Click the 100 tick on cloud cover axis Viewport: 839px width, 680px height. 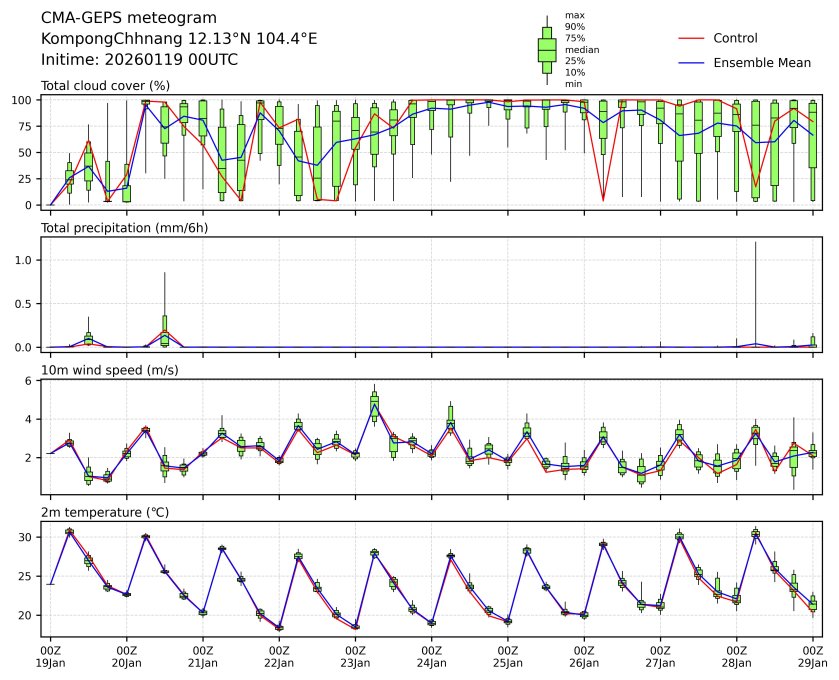(26, 100)
